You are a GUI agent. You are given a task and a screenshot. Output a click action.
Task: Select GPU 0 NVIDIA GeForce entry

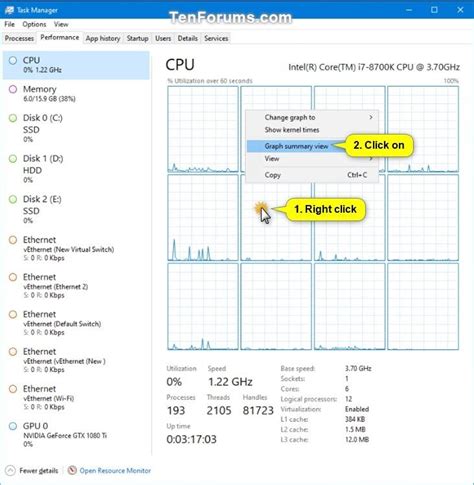coord(76,435)
